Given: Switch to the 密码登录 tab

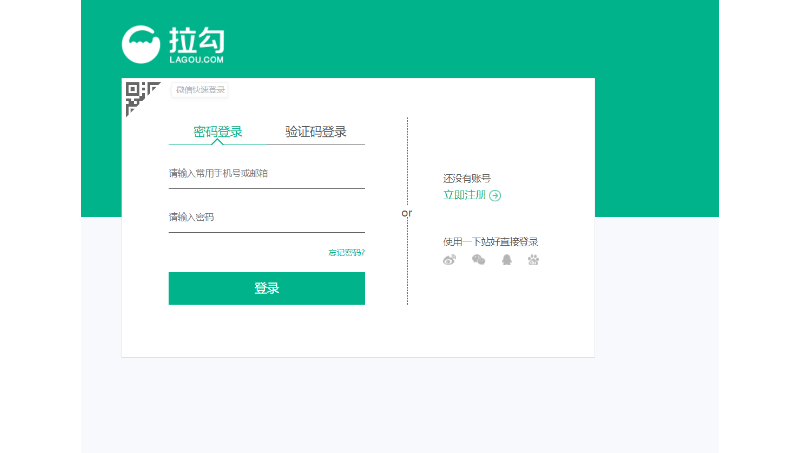Looking at the screenshot, I should [217, 132].
